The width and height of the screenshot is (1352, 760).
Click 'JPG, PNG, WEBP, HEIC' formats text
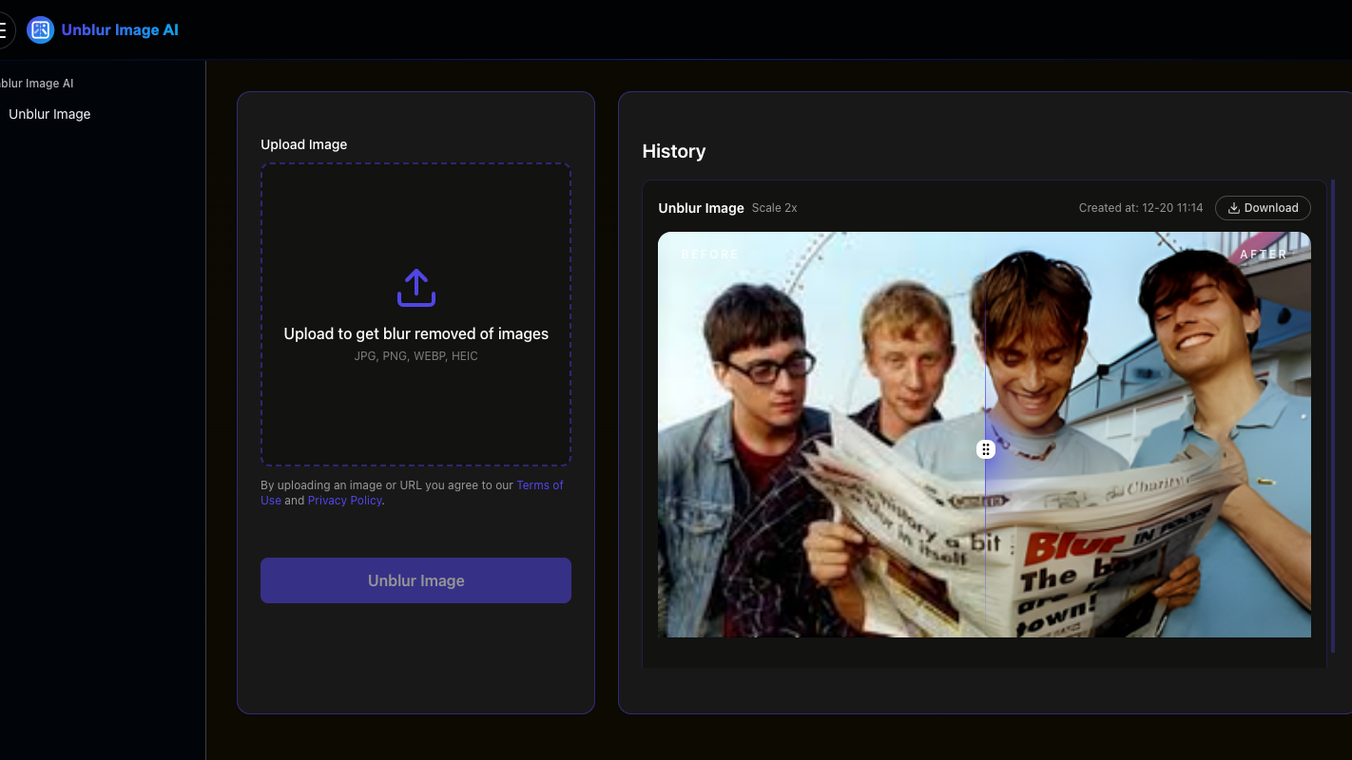click(416, 356)
